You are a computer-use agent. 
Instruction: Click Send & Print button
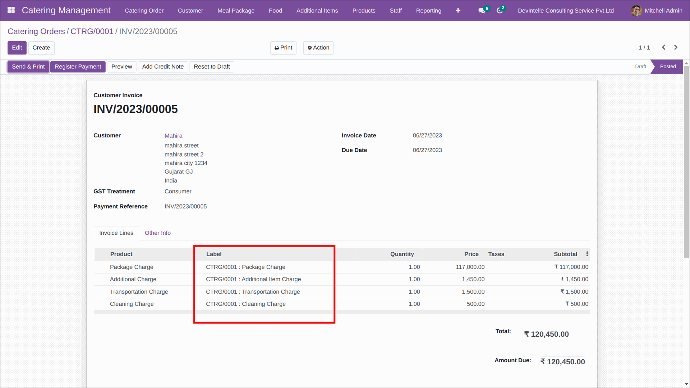click(28, 66)
